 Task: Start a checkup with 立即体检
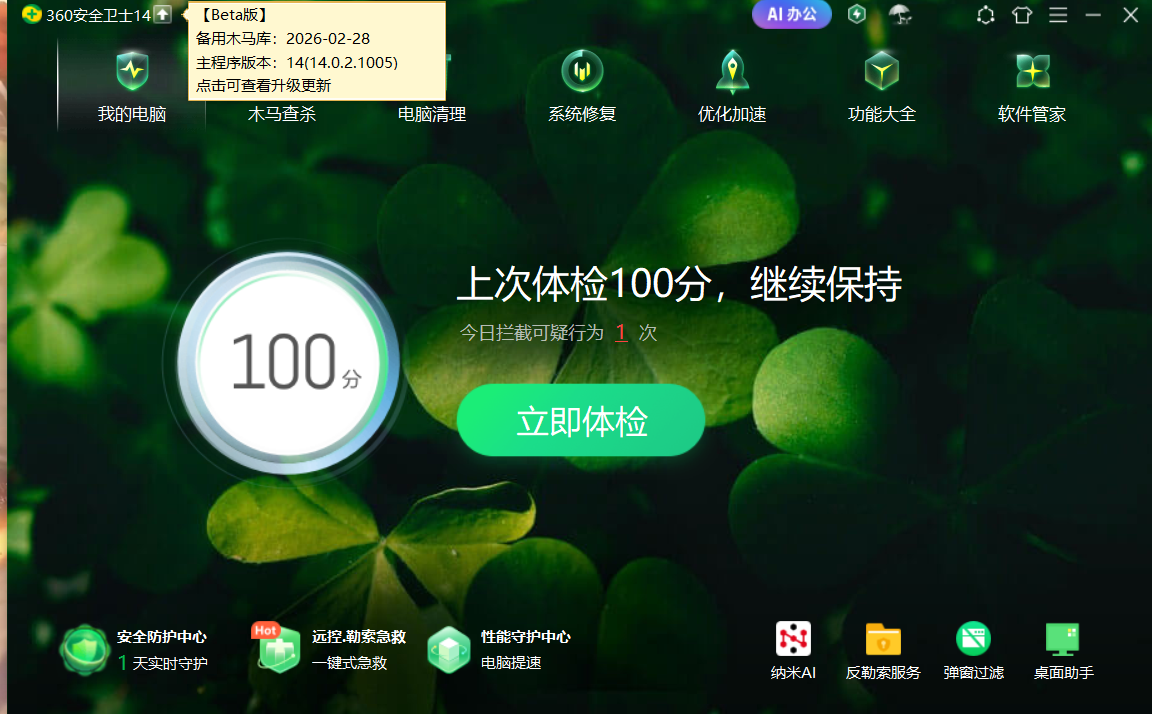tap(580, 420)
